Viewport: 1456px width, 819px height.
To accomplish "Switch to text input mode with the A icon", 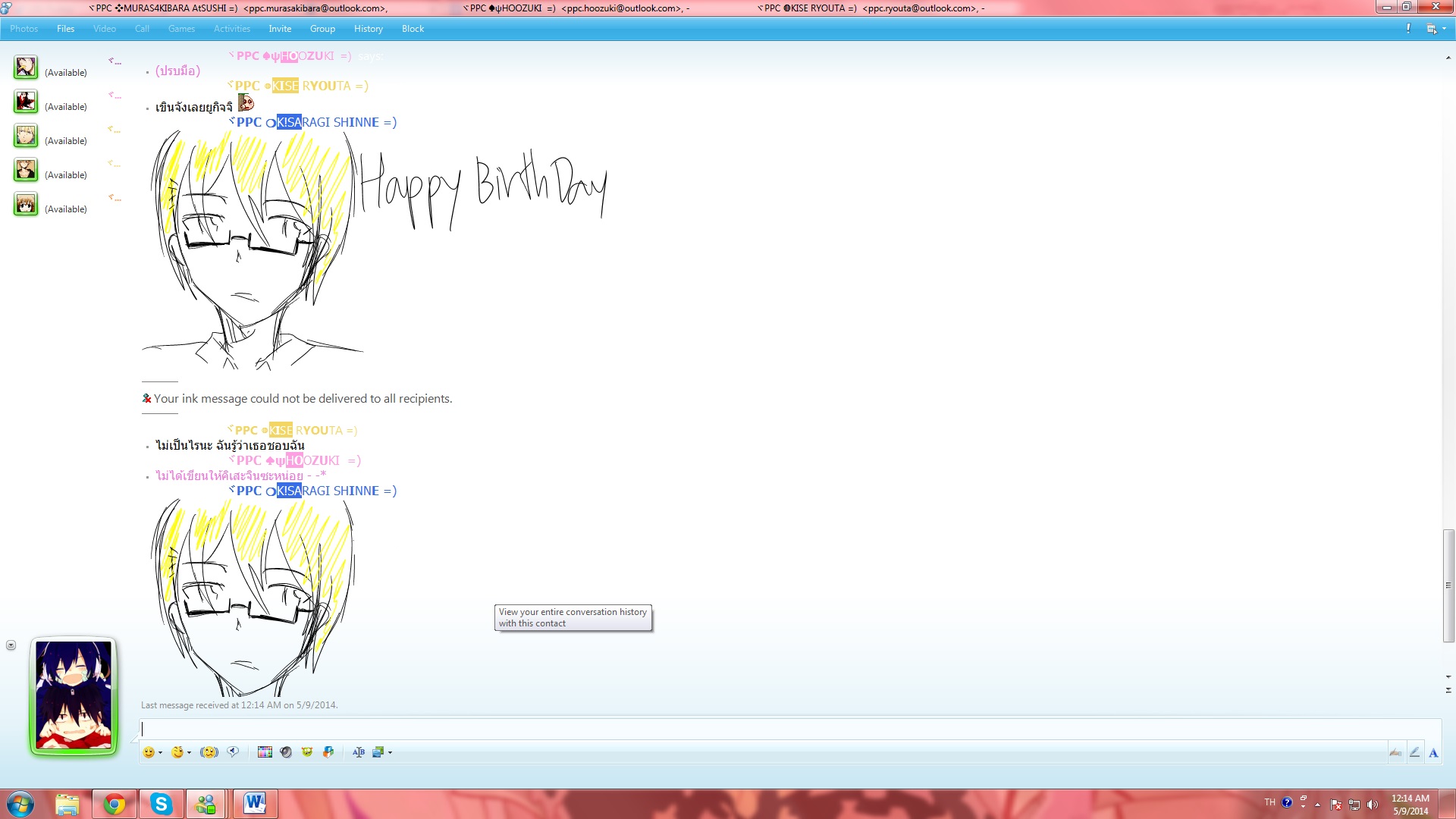I will [1433, 753].
